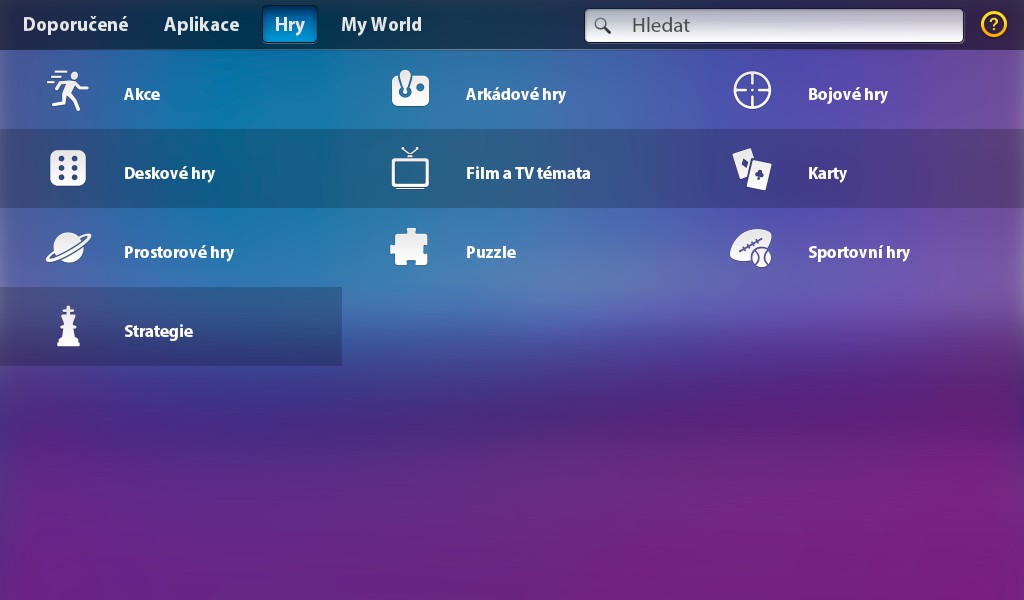This screenshot has width=1024, height=600.
Task: Switch to the Aplikace tab
Action: [x=201, y=25]
